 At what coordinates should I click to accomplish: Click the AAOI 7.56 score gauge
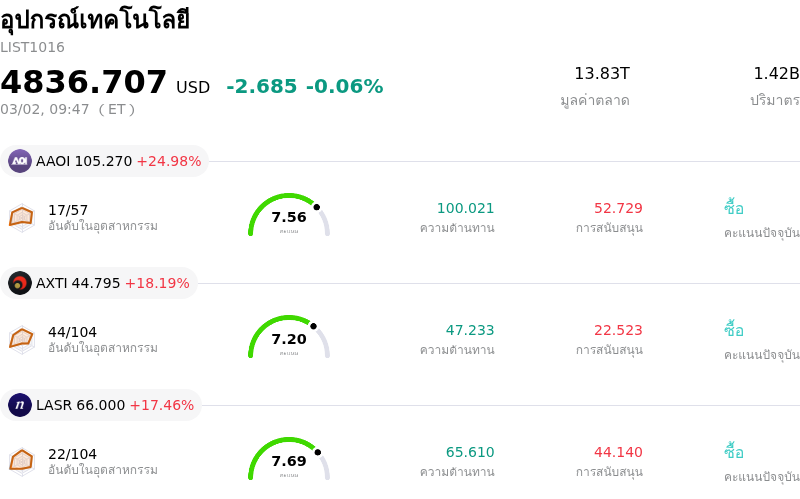click(289, 216)
